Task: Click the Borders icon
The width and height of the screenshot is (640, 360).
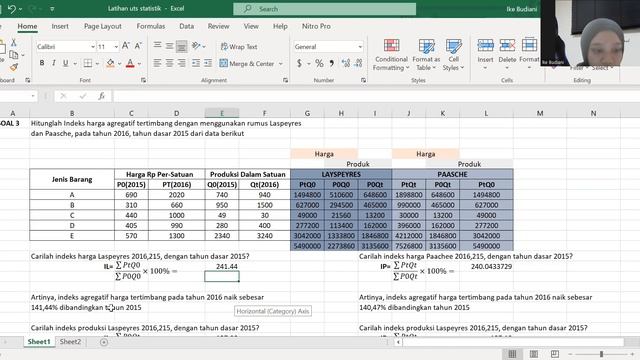Action: point(87,63)
